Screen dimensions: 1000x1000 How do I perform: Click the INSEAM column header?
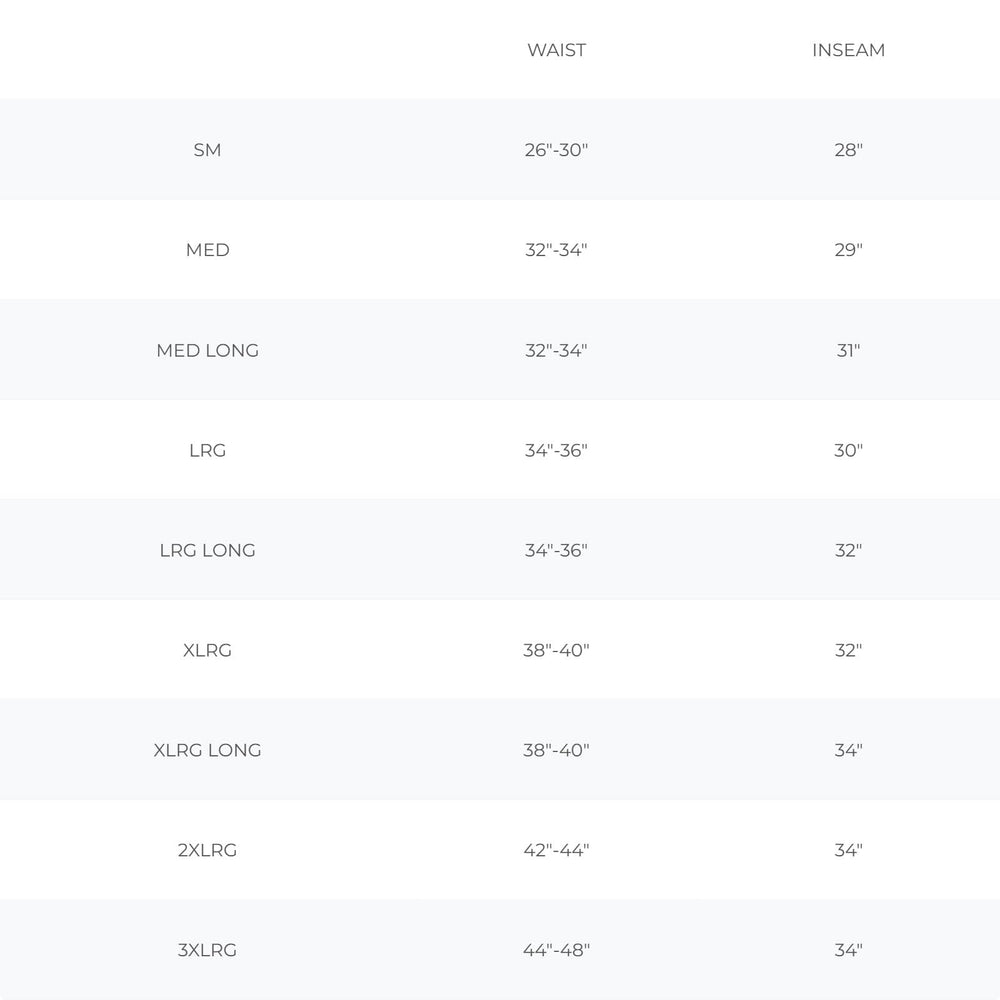848,50
